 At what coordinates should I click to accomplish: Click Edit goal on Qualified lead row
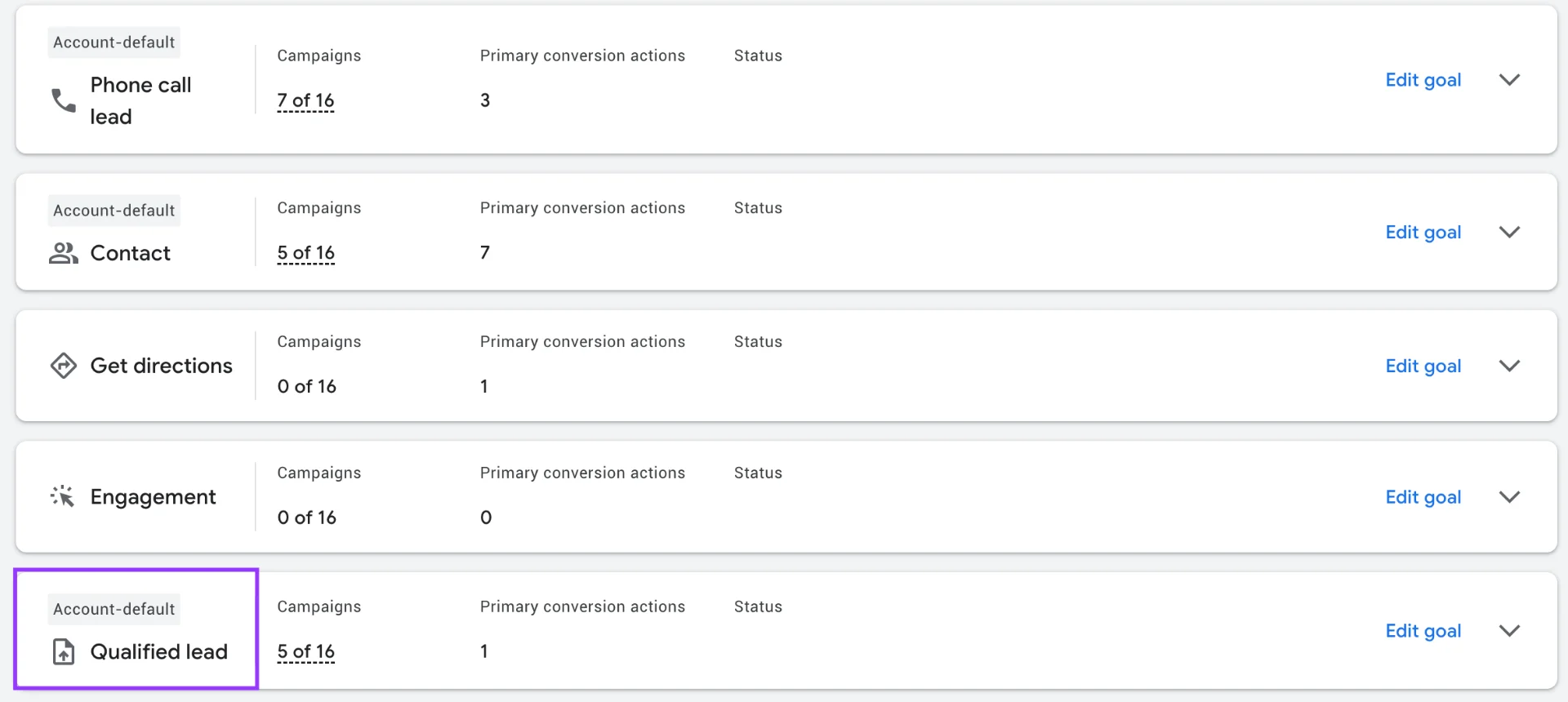[1423, 630]
